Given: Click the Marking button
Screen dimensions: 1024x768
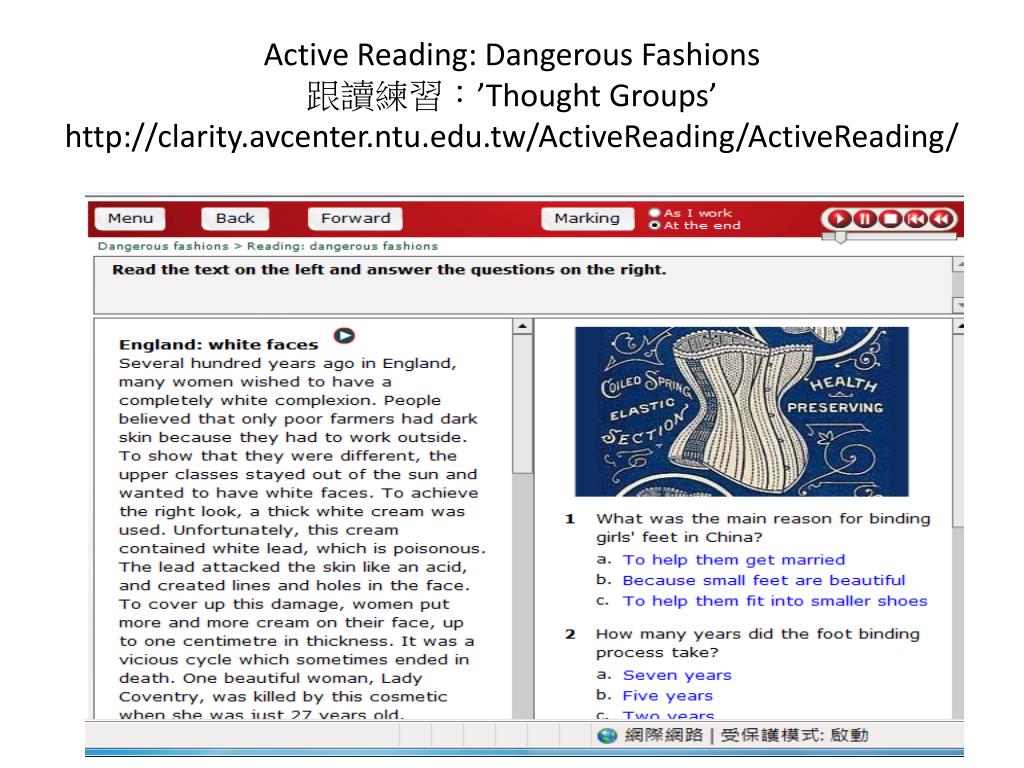Looking at the screenshot, I should [x=587, y=218].
